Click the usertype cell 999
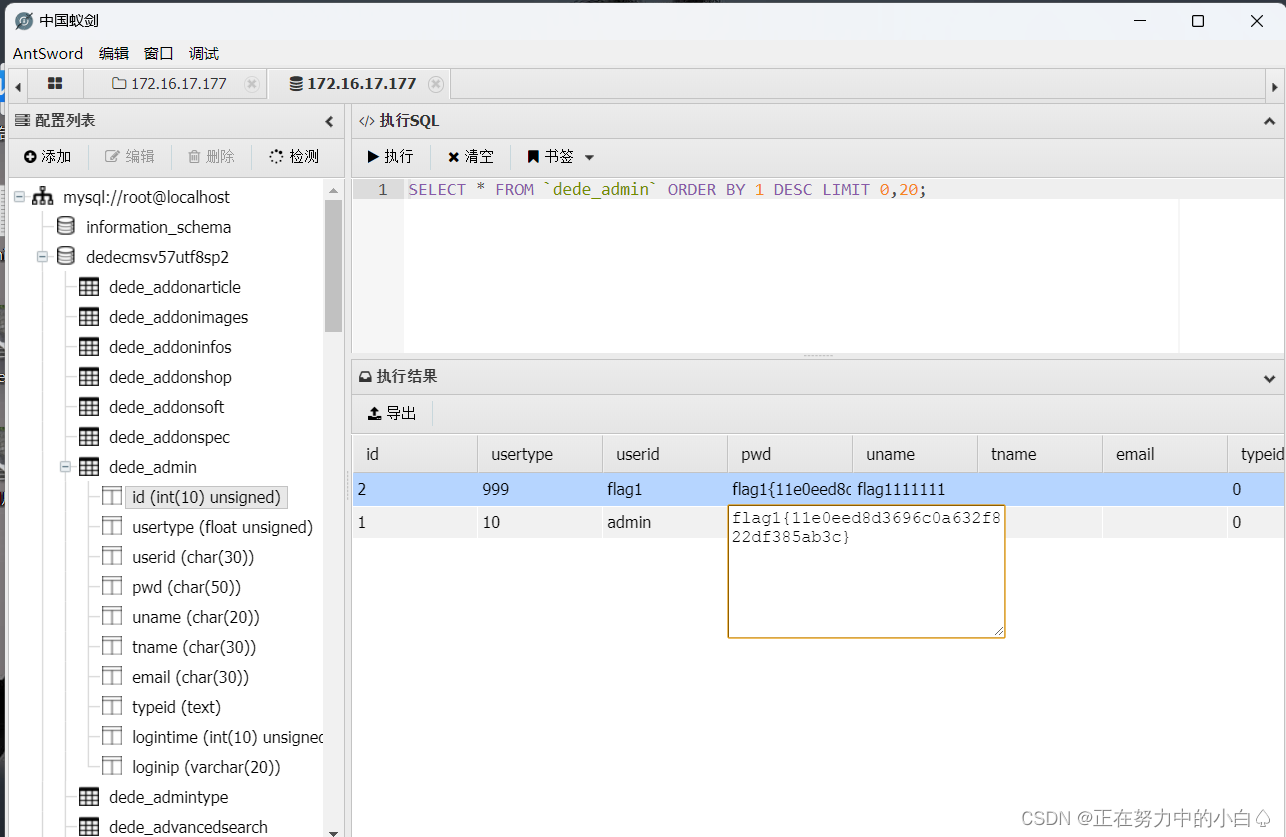The height and width of the screenshot is (837, 1286). click(540, 490)
